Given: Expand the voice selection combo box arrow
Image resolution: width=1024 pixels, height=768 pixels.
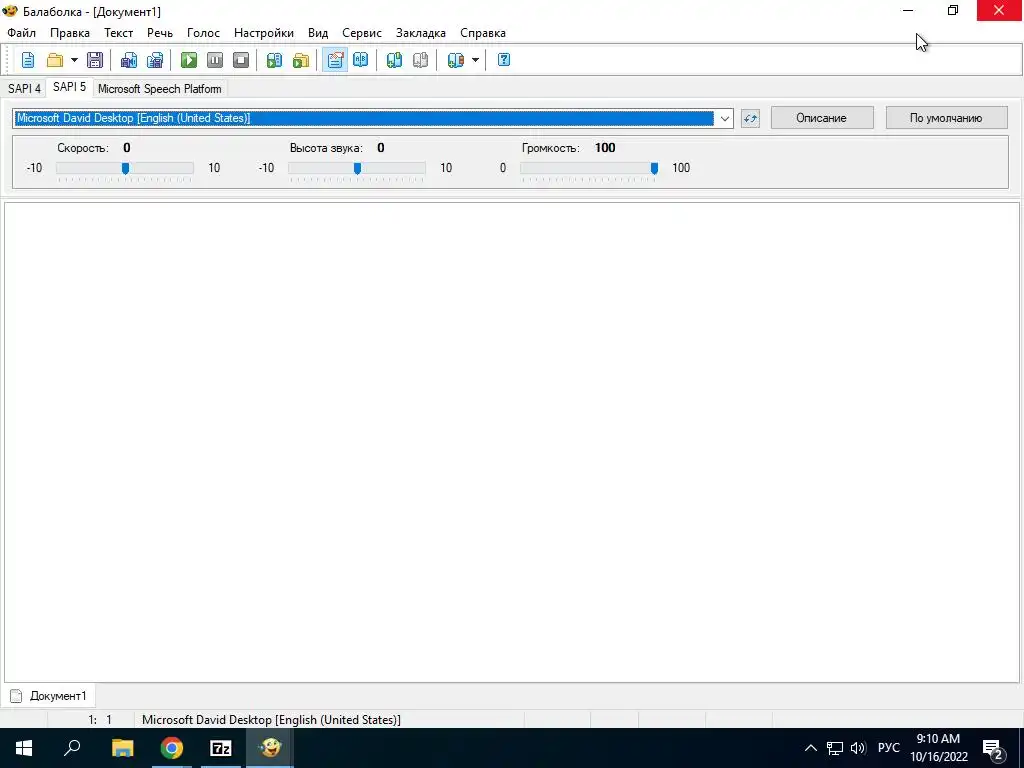Looking at the screenshot, I should (724, 118).
